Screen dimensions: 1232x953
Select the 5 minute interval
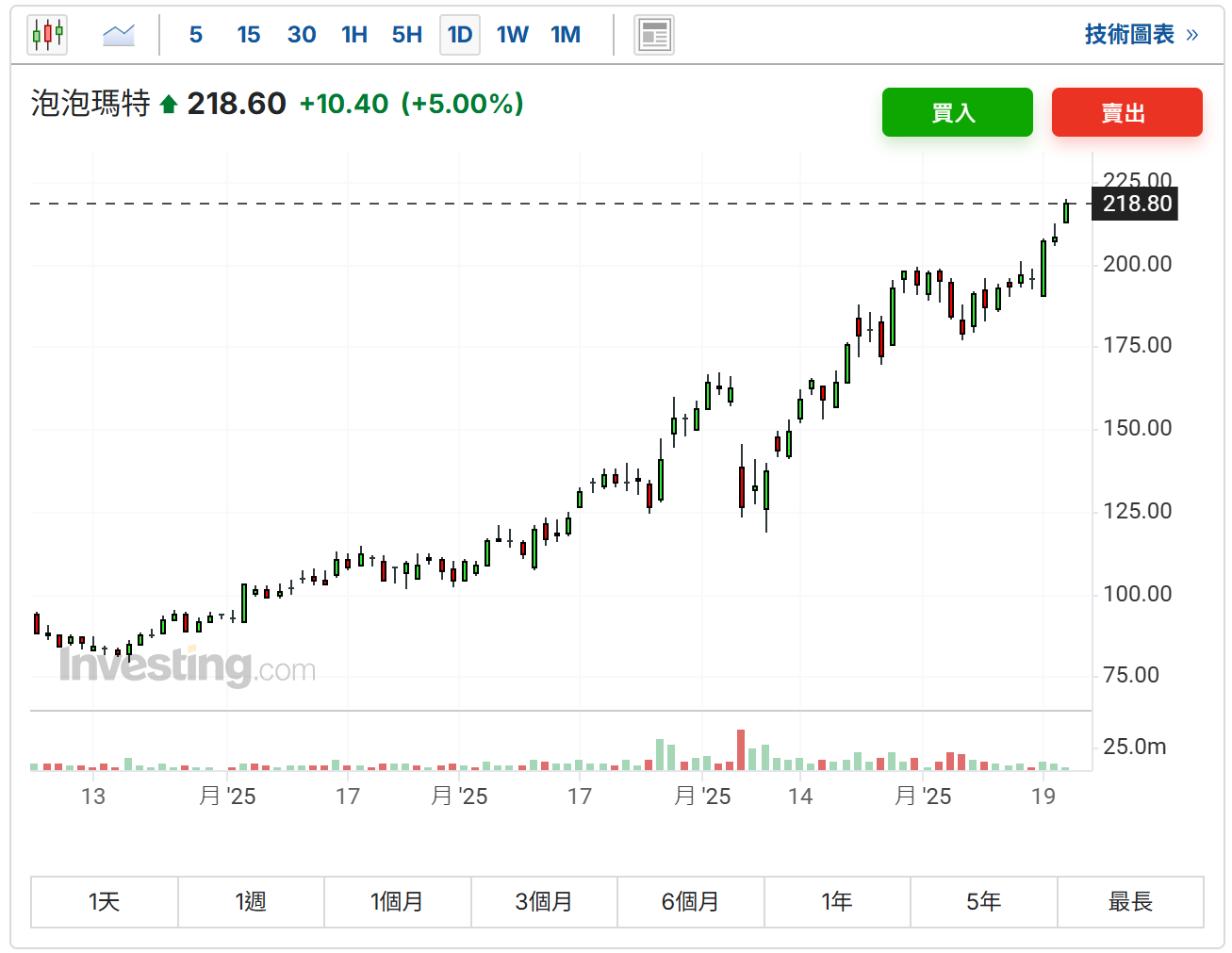[x=196, y=35]
